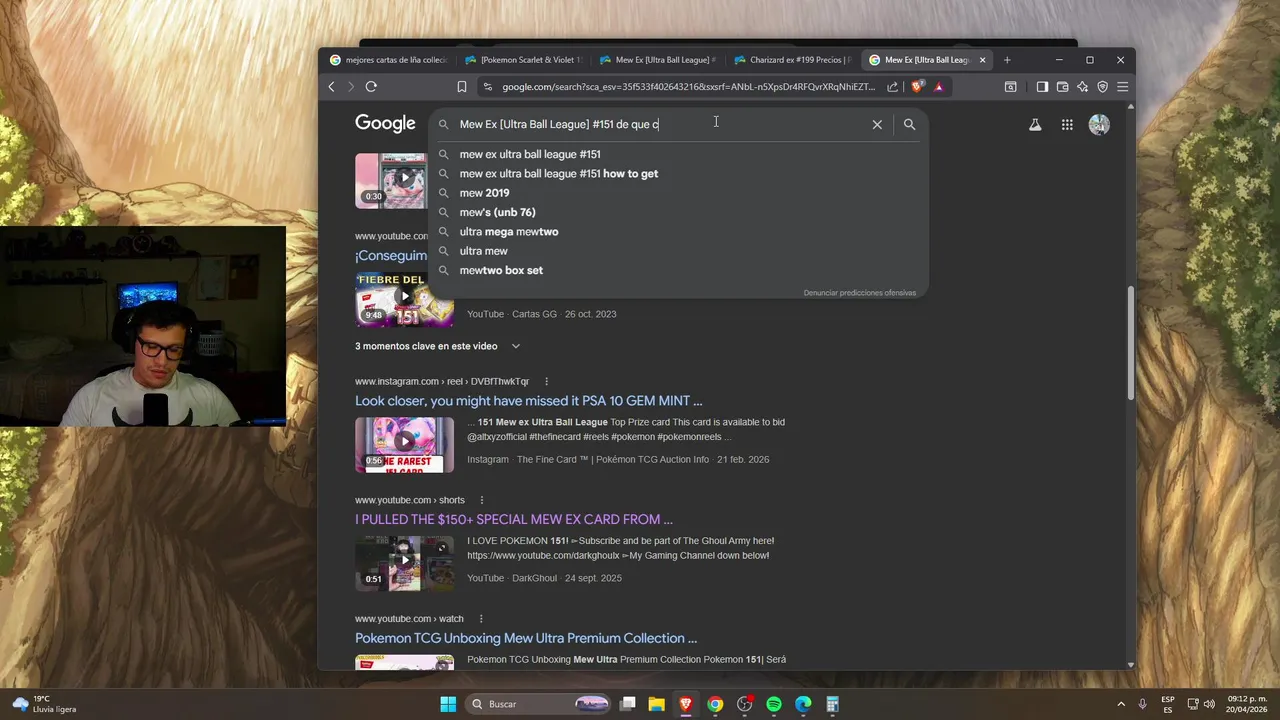Focus the Google search input field
This screenshot has width=1280, height=720.
(x=660, y=124)
